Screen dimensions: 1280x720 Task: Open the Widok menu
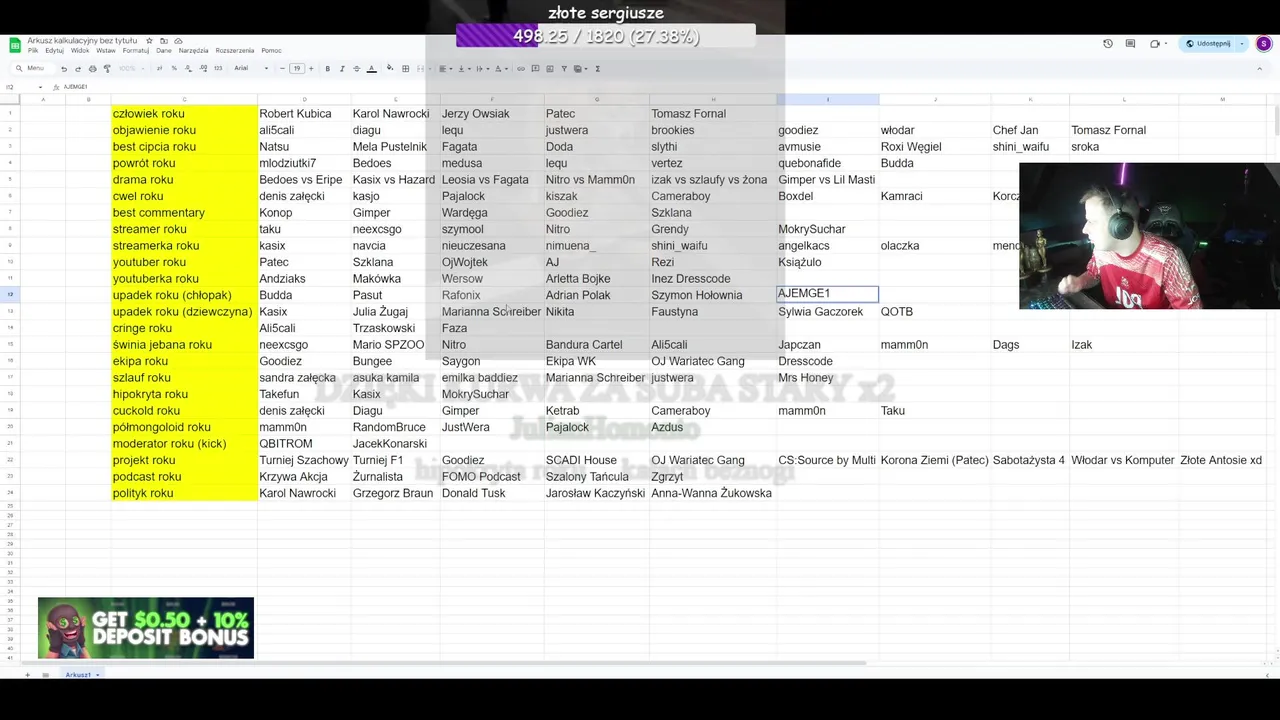[x=80, y=50]
